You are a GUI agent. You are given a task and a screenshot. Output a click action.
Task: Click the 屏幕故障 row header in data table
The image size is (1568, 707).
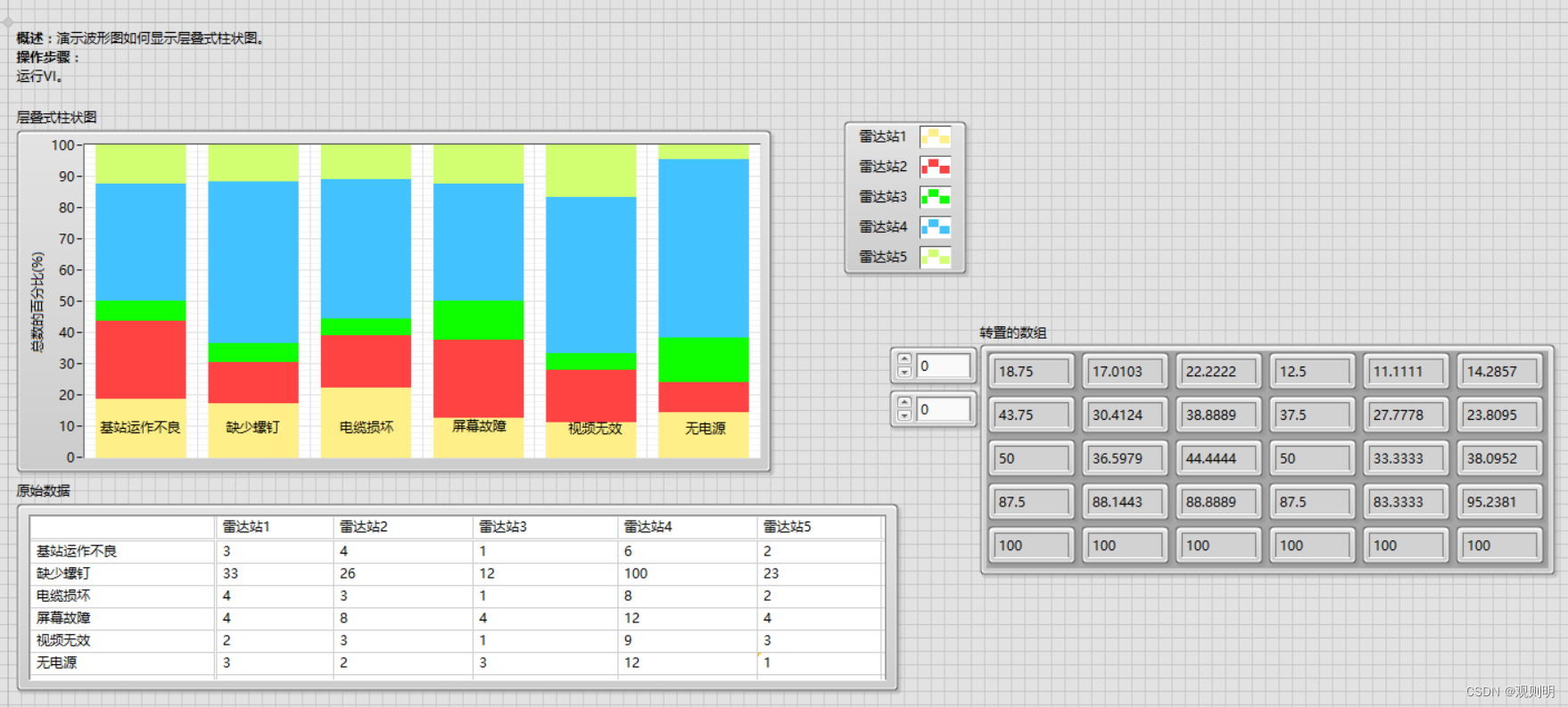click(x=122, y=618)
